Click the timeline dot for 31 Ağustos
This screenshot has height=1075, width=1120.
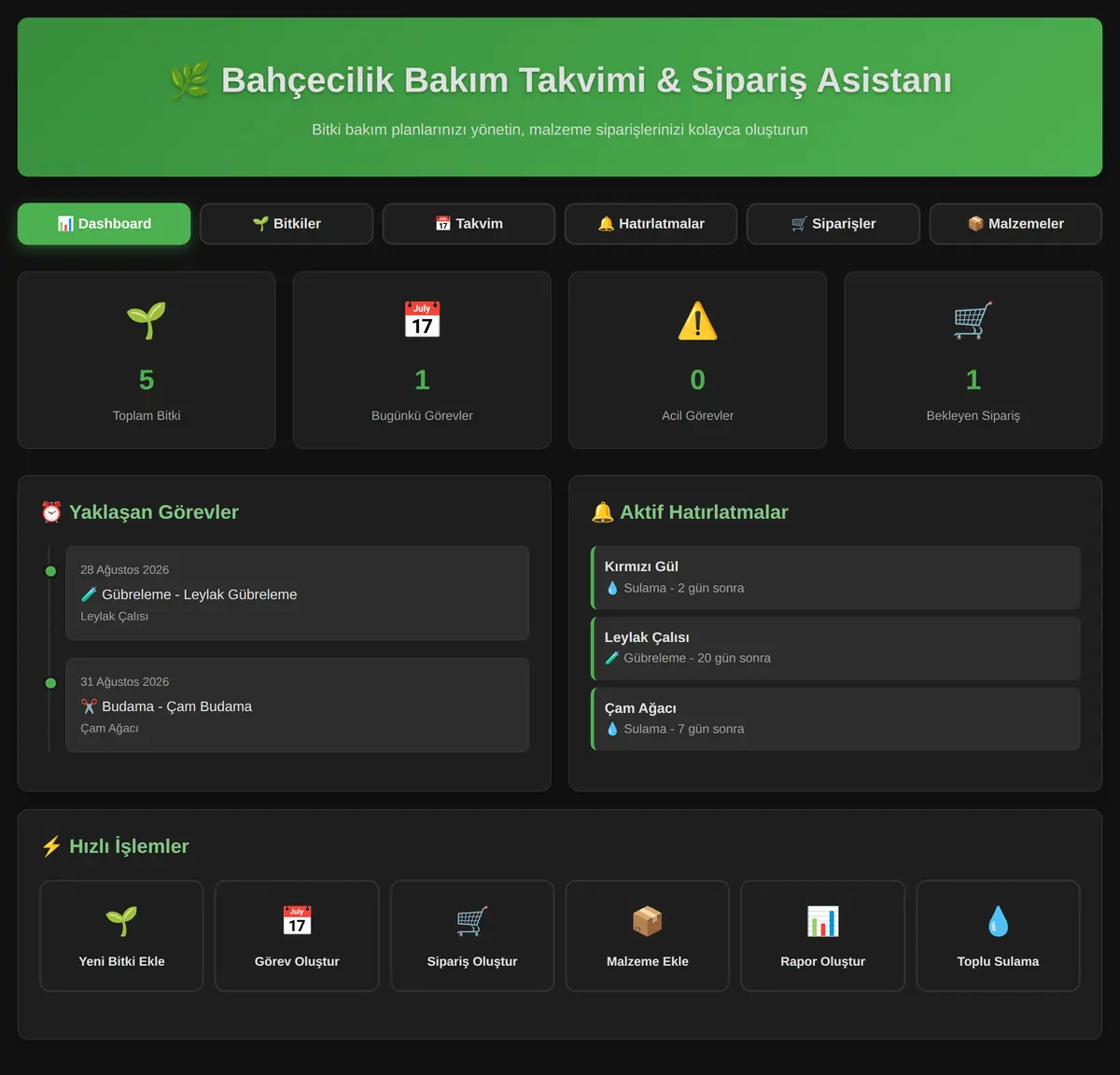click(x=50, y=683)
